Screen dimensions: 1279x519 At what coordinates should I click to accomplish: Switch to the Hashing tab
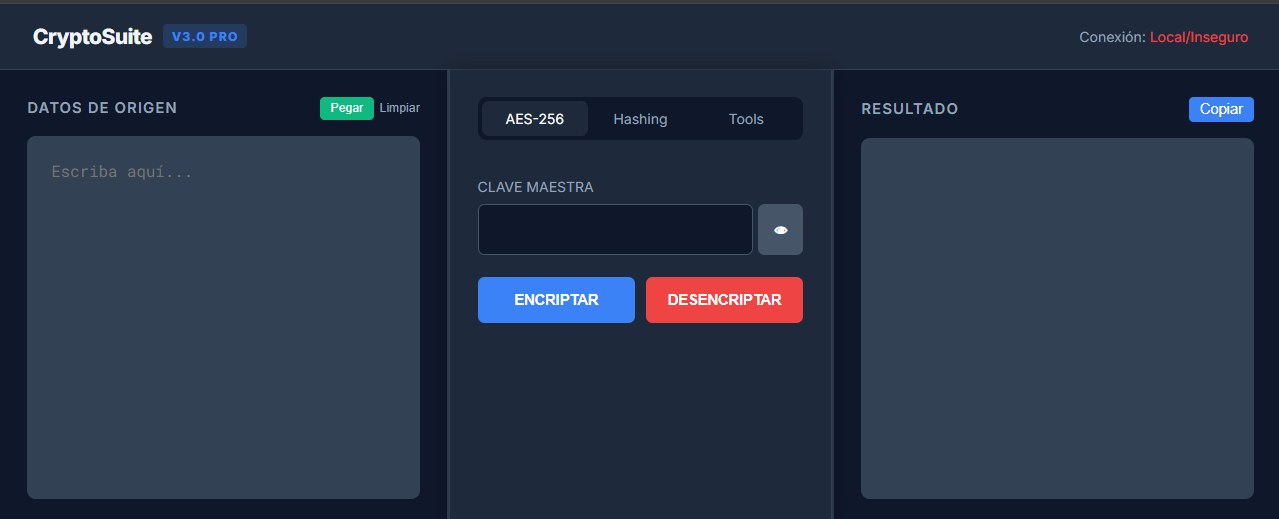640,119
